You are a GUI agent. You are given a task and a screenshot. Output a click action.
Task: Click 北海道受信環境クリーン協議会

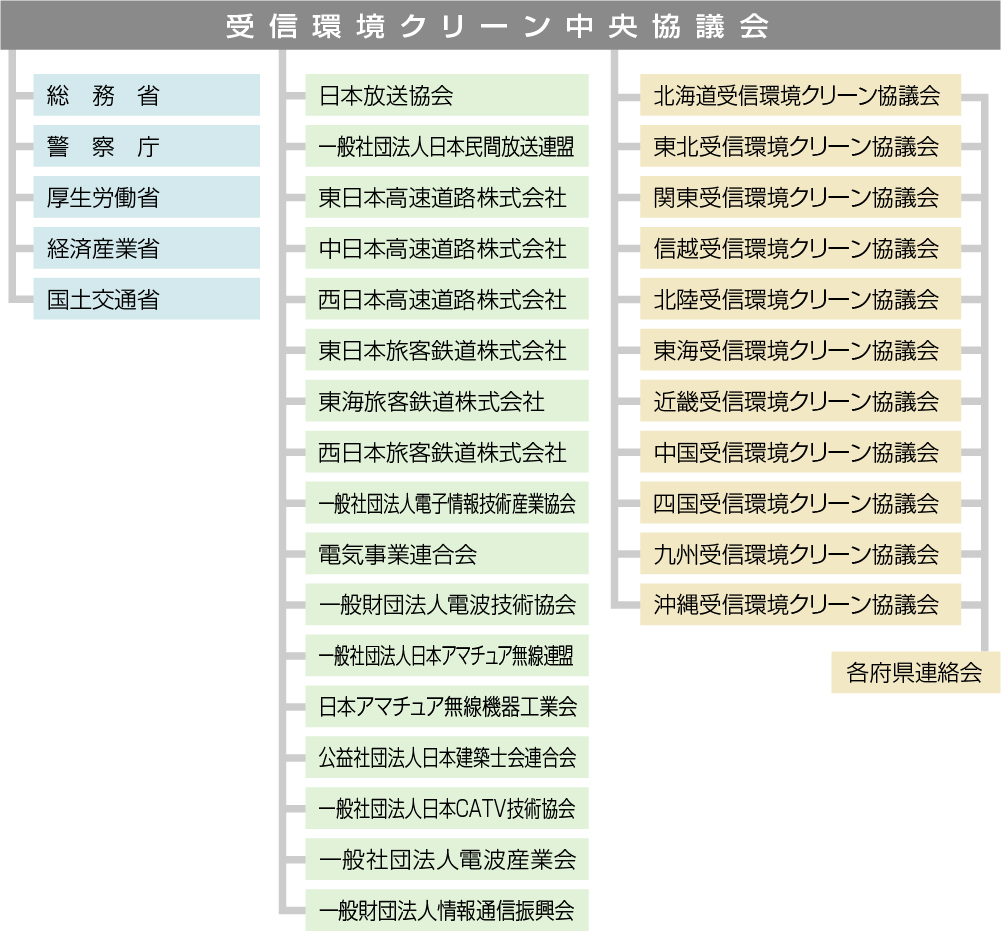(801, 95)
